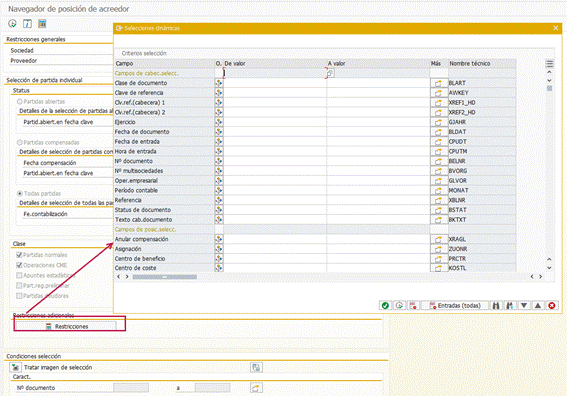The height and width of the screenshot is (396, 567).
Task: Open selection options for Referencia row
Action: tap(219, 200)
